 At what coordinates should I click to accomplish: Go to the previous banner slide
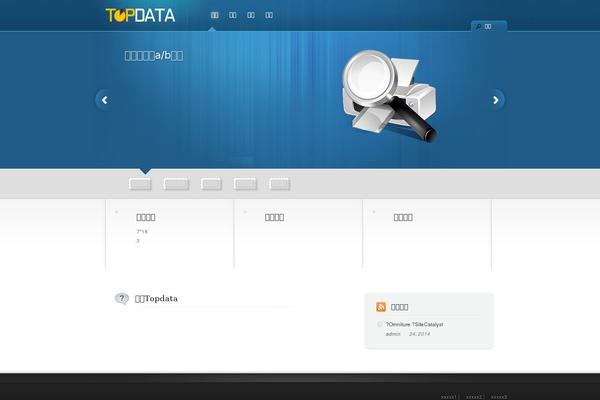[104, 100]
